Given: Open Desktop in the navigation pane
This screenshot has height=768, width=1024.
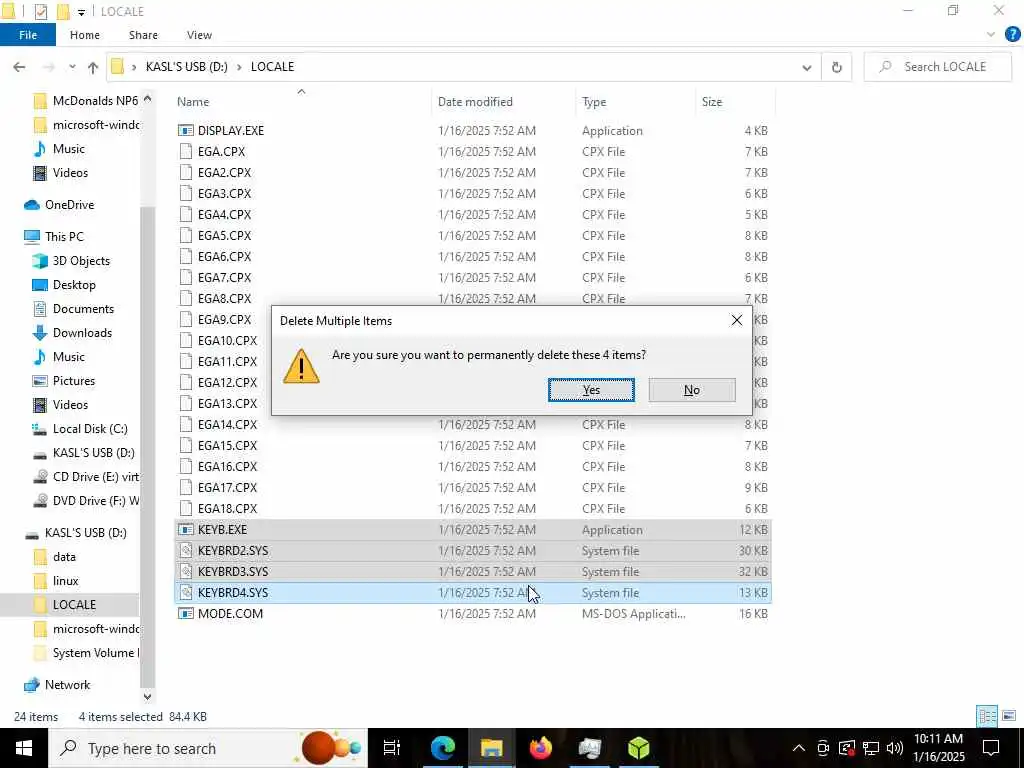Looking at the screenshot, I should [x=74, y=285].
